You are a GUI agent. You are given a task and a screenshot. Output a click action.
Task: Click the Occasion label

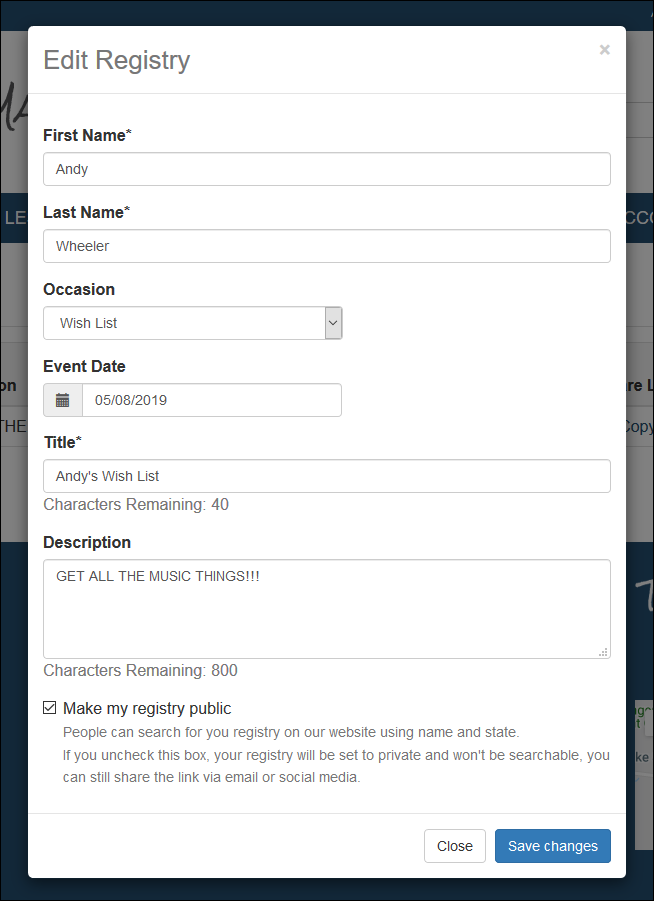(79, 289)
